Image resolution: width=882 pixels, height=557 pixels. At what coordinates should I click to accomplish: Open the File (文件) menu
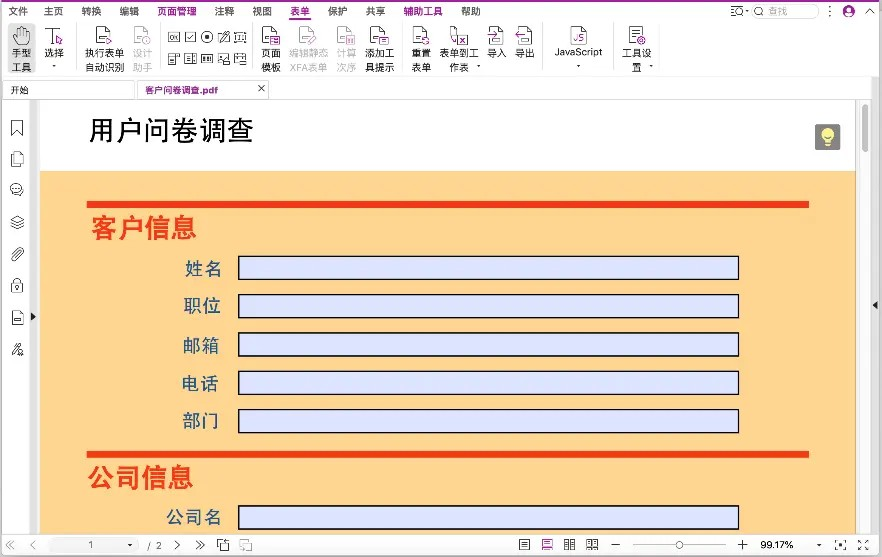pyautogui.click(x=18, y=11)
